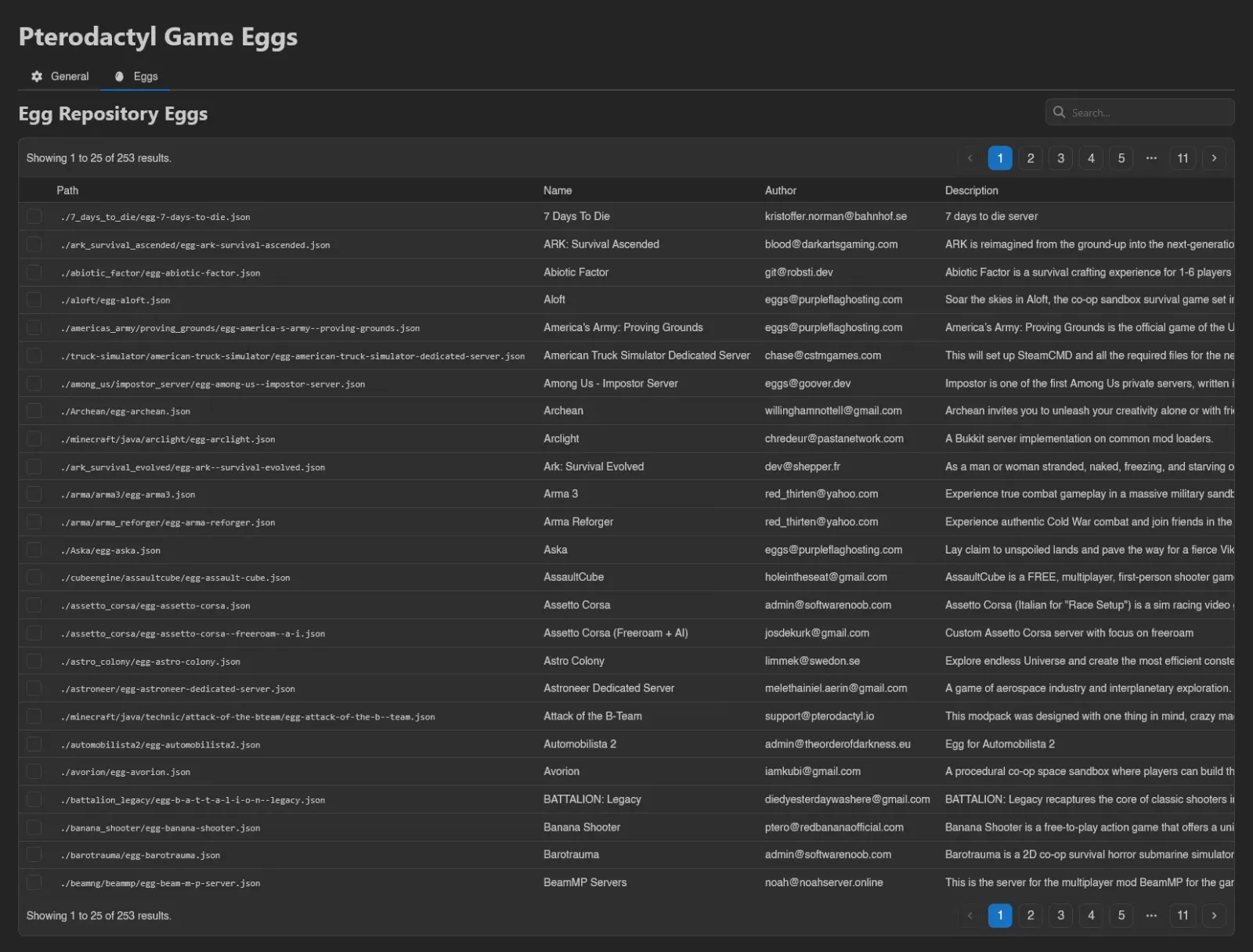The height and width of the screenshot is (952, 1253).
Task: Open page 5 from top pagination
Action: pos(1121,158)
